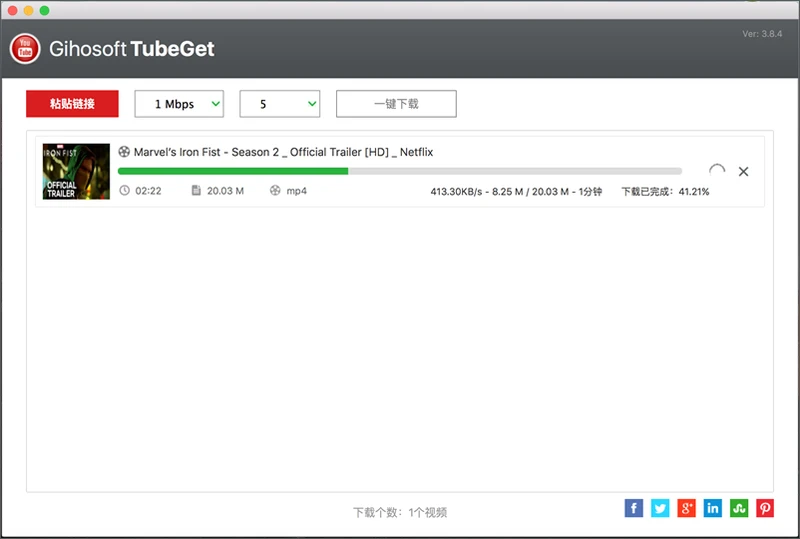This screenshot has width=800, height=539.
Task: Open the simultaneous downloads dropdown showing 5
Action: (280, 104)
